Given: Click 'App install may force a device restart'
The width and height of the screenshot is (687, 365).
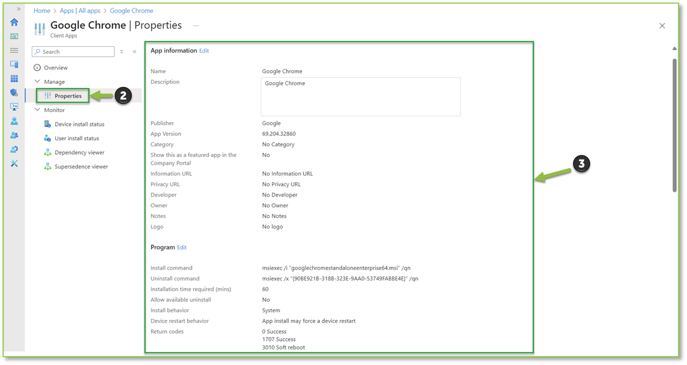Looking at the screenshot, I should pyautogui.click(x=309, y=321).
